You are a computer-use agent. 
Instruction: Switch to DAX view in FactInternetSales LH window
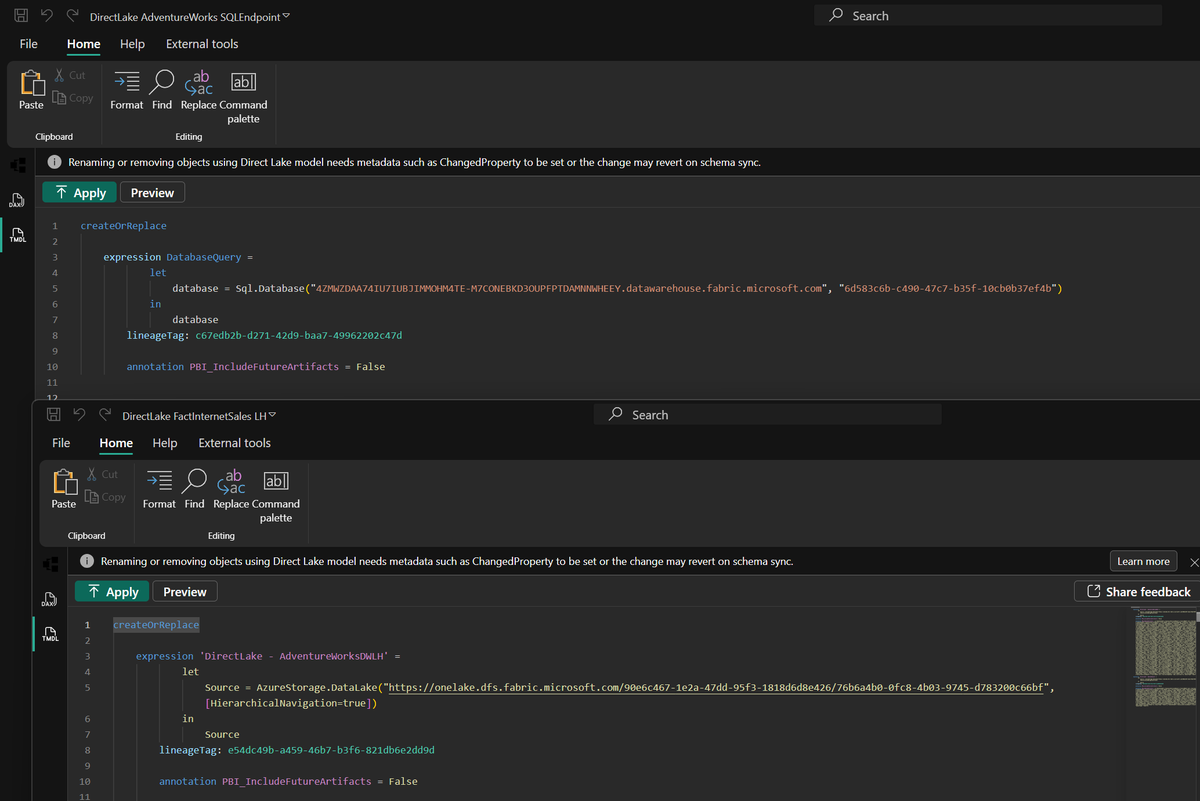coord(49,601)
